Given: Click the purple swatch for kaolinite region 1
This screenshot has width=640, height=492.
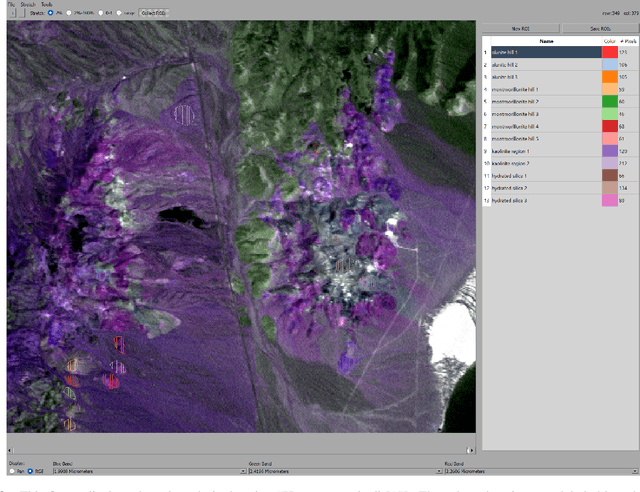Looking at the screenshot, I should pos(609,150).
